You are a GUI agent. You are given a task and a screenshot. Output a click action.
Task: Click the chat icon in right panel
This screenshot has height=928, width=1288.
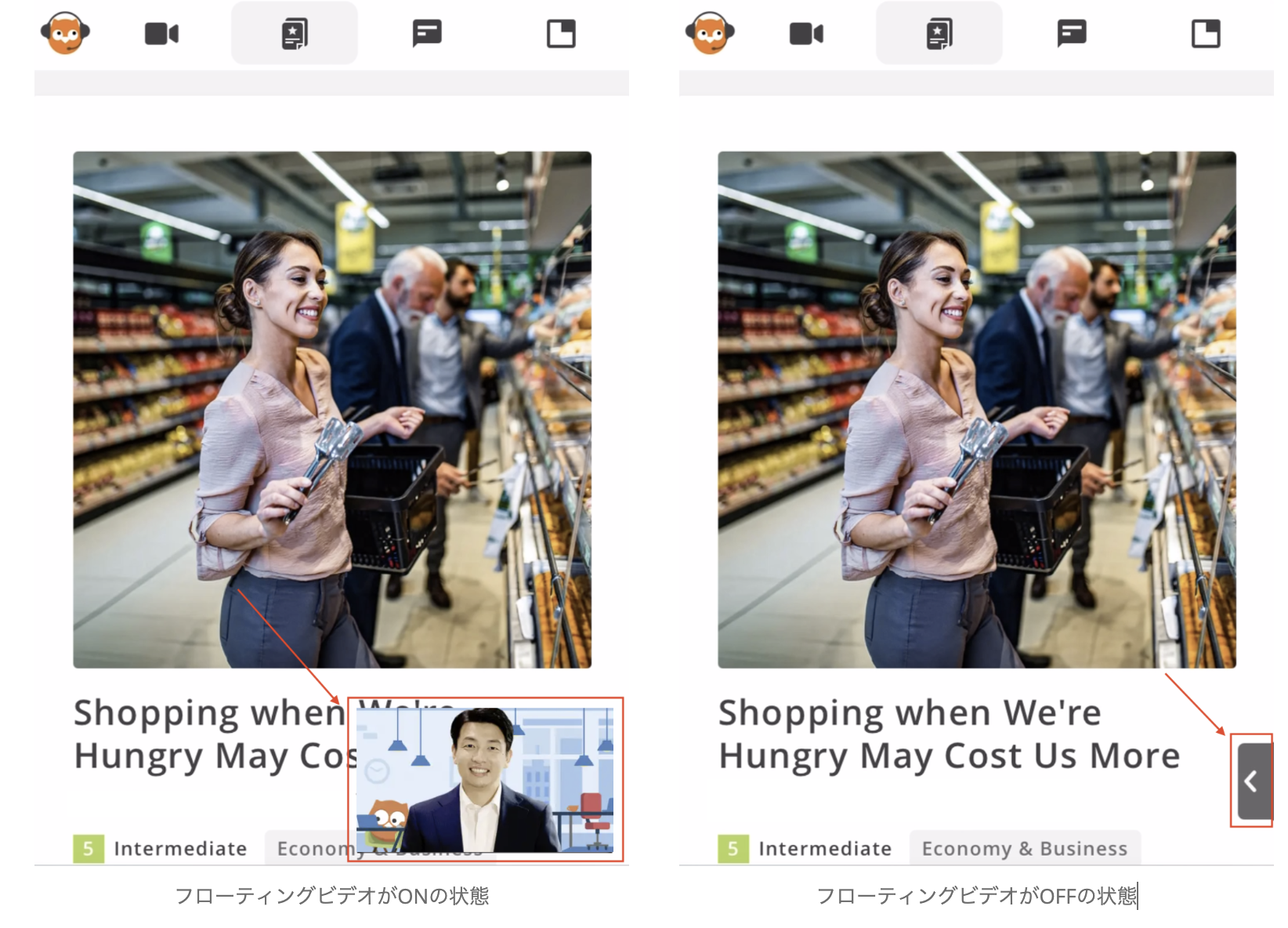(x=1072, y=34)
